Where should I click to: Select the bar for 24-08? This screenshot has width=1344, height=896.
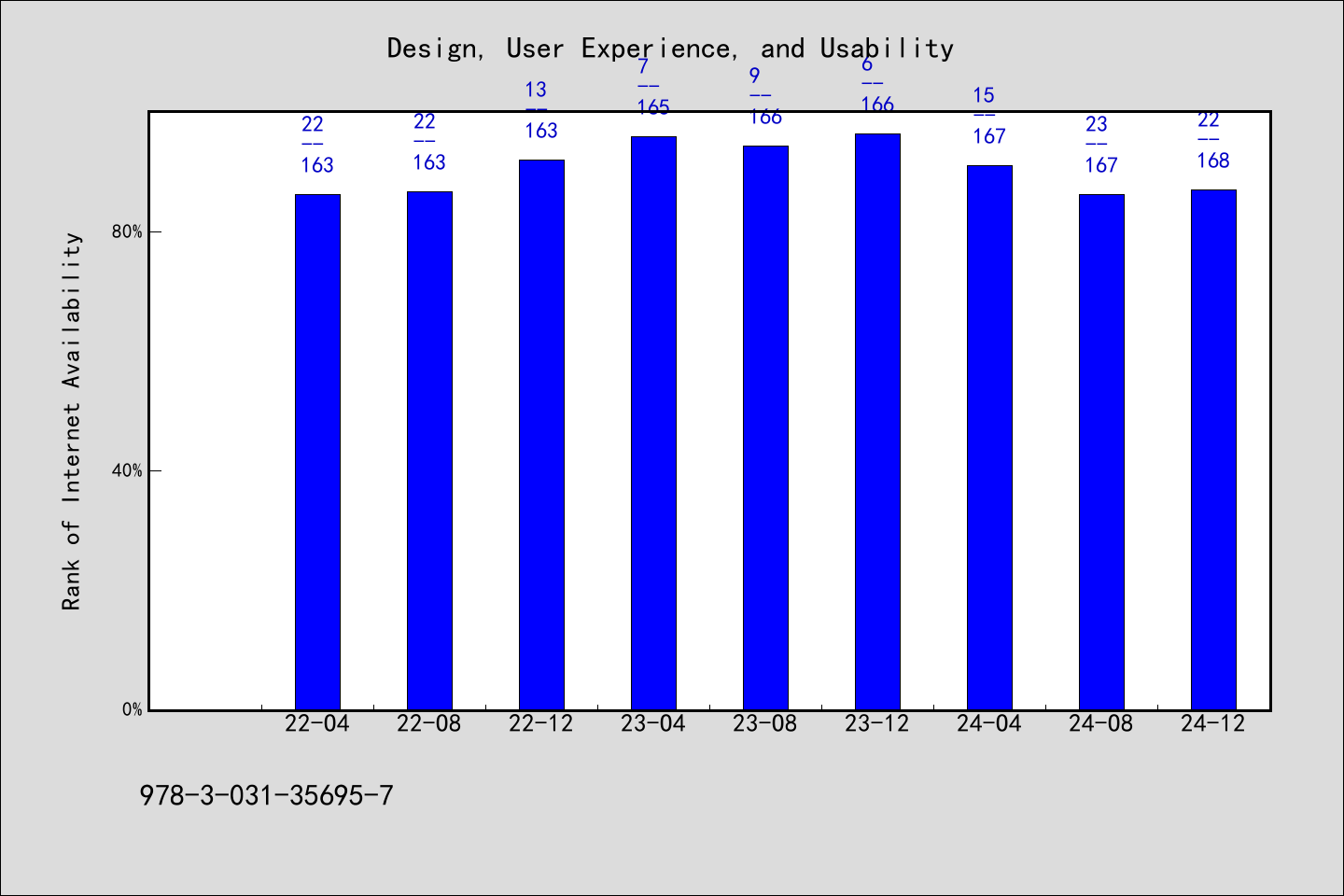[x=1101, y=452]
